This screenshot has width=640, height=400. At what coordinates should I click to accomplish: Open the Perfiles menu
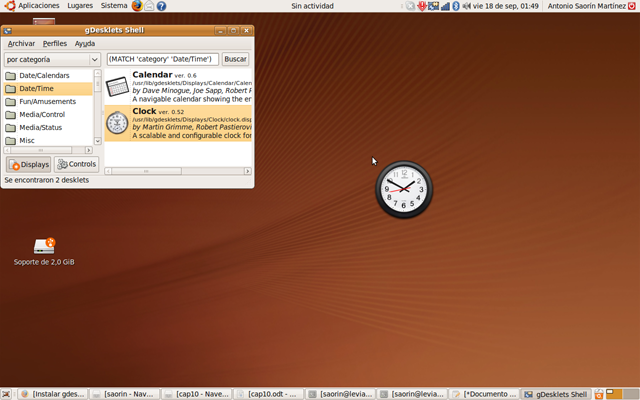pos(55,44)
